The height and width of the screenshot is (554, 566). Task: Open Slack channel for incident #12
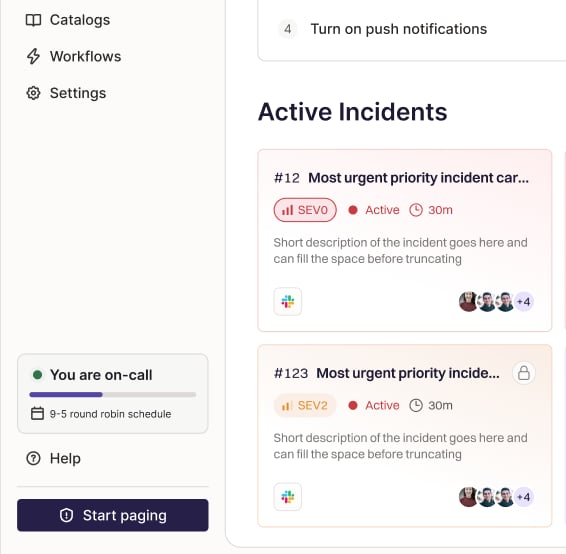click(x=288, y=301)
